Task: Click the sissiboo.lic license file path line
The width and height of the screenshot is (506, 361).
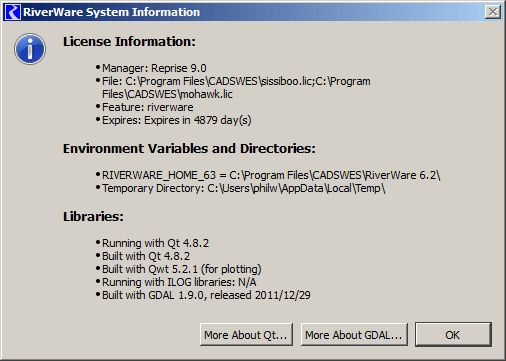Action: click(236, 81)
